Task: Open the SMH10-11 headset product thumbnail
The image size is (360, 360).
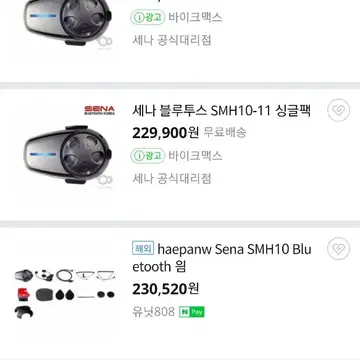Action: click(x=68, y=154)
